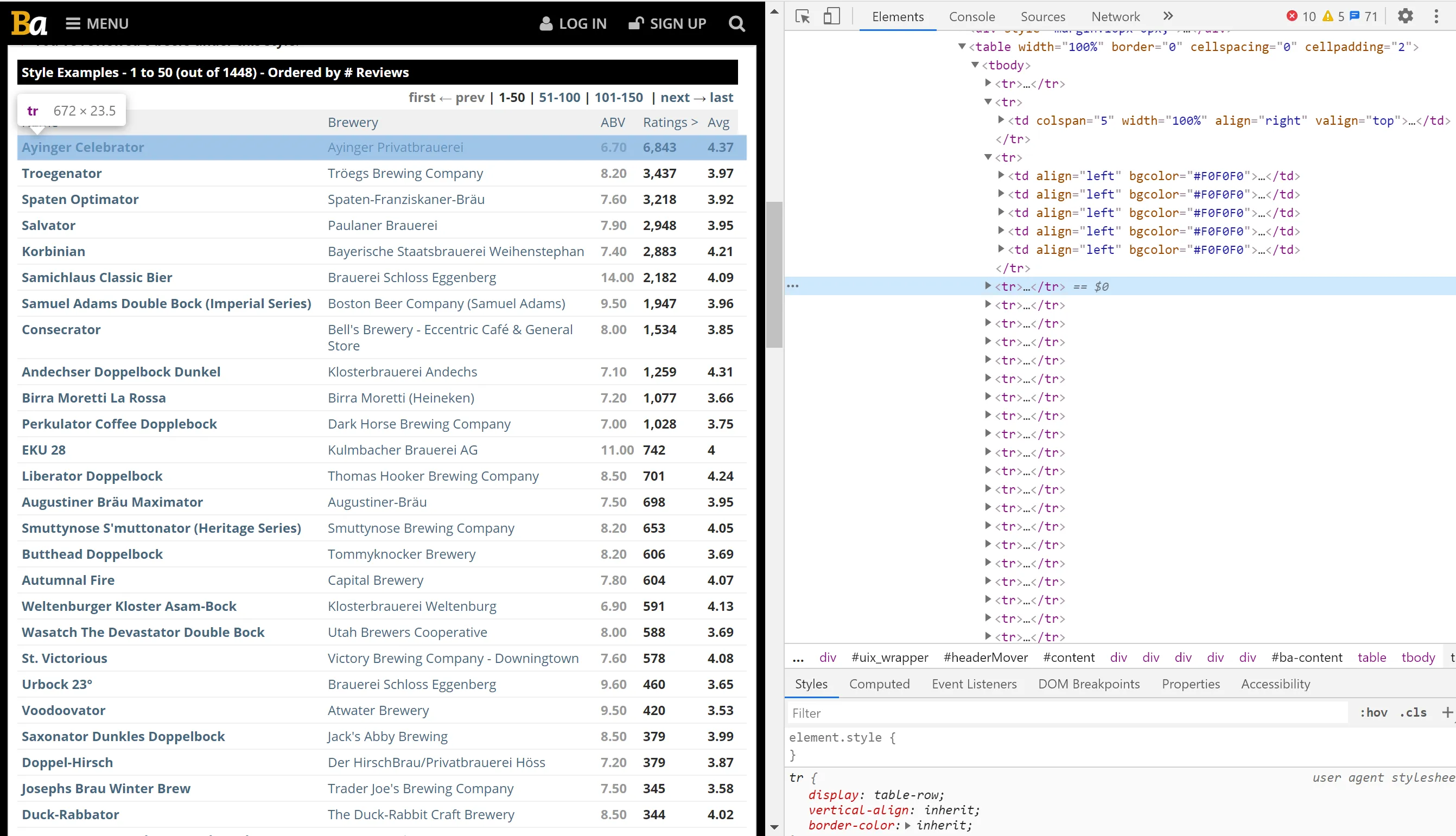
Task: Expand the selected tr node
Action: (988, 286)
